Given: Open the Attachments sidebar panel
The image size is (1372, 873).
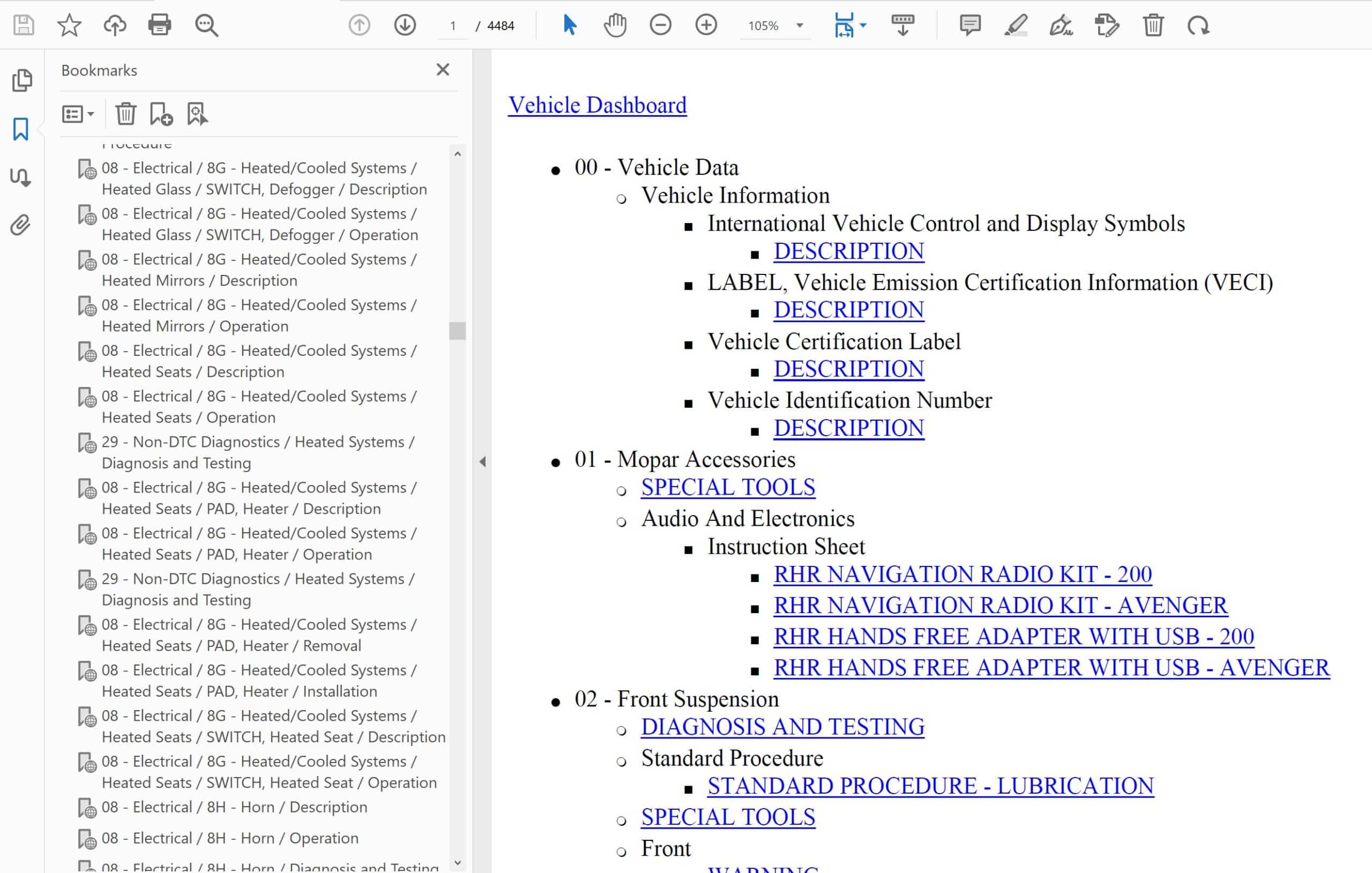Looking at the screenshot, I should [21, 226].
